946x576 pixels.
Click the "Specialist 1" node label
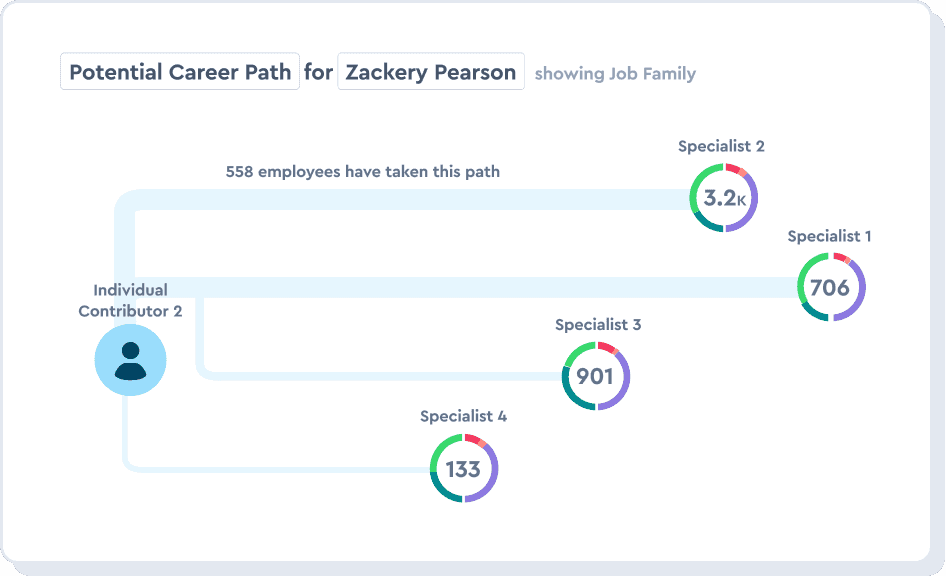pos(829,236)
